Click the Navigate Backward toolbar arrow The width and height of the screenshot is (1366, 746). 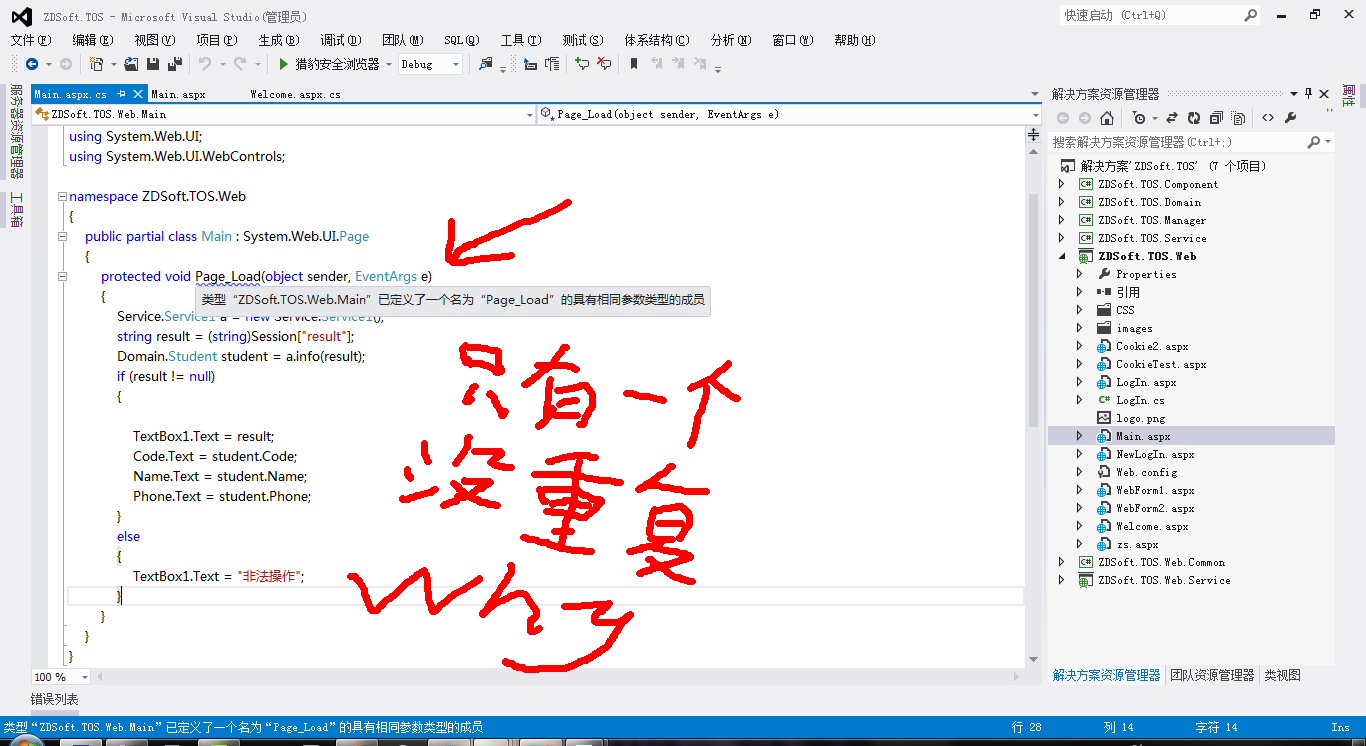(x=31, y=64)
